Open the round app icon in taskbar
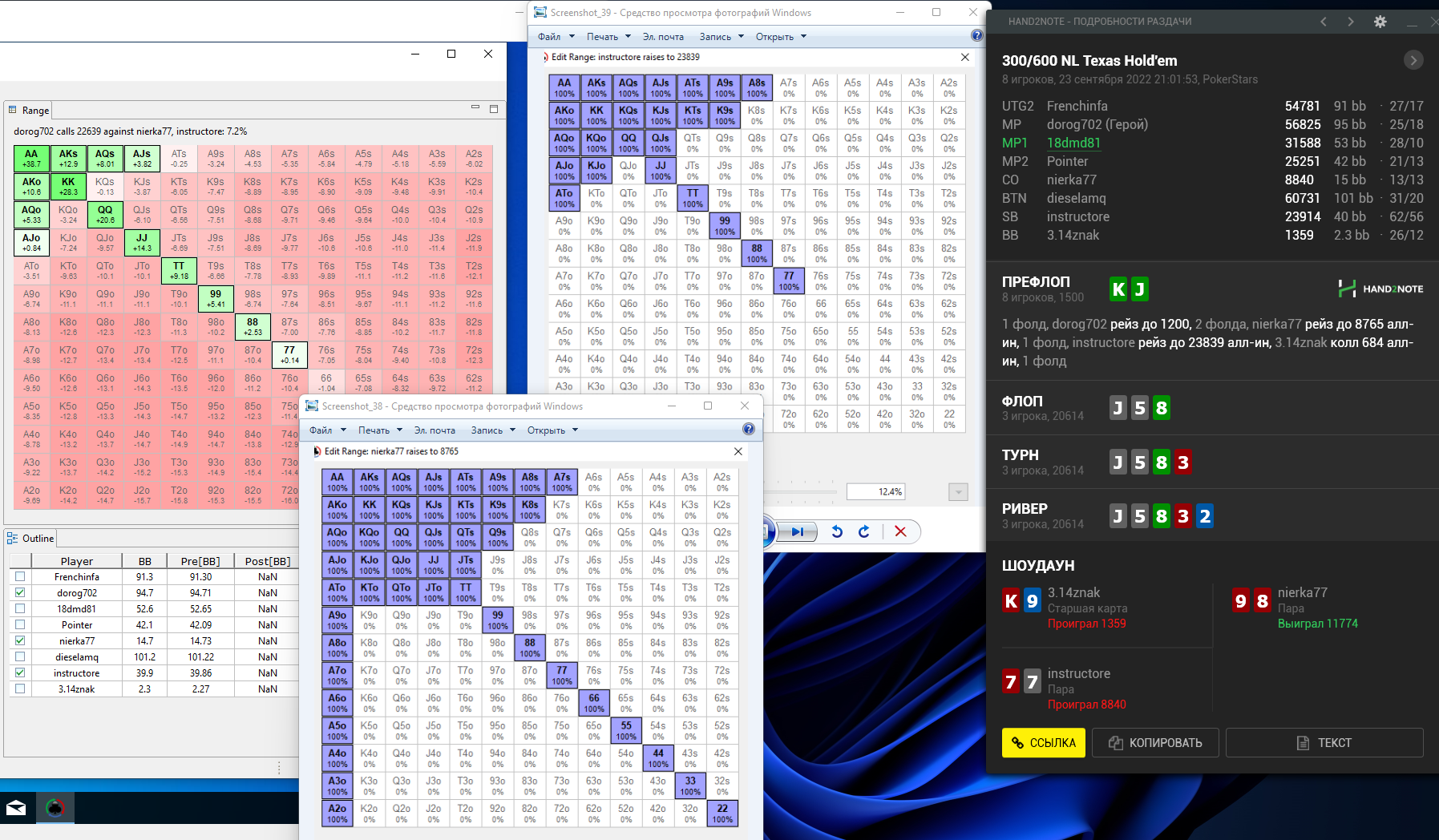Screen dimensions: 1439x840 (55, 808)
